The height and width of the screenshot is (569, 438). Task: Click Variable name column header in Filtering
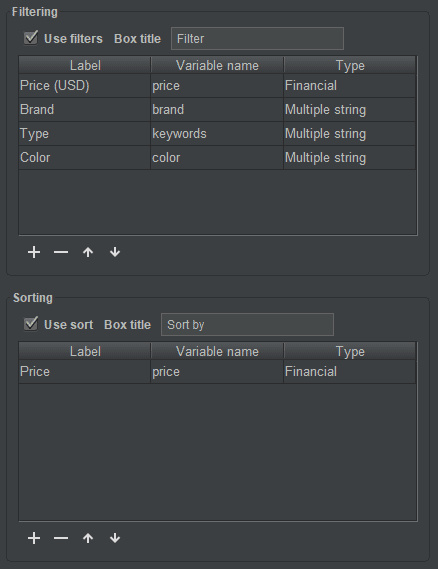pyautogui.click(x=217, y=65)
